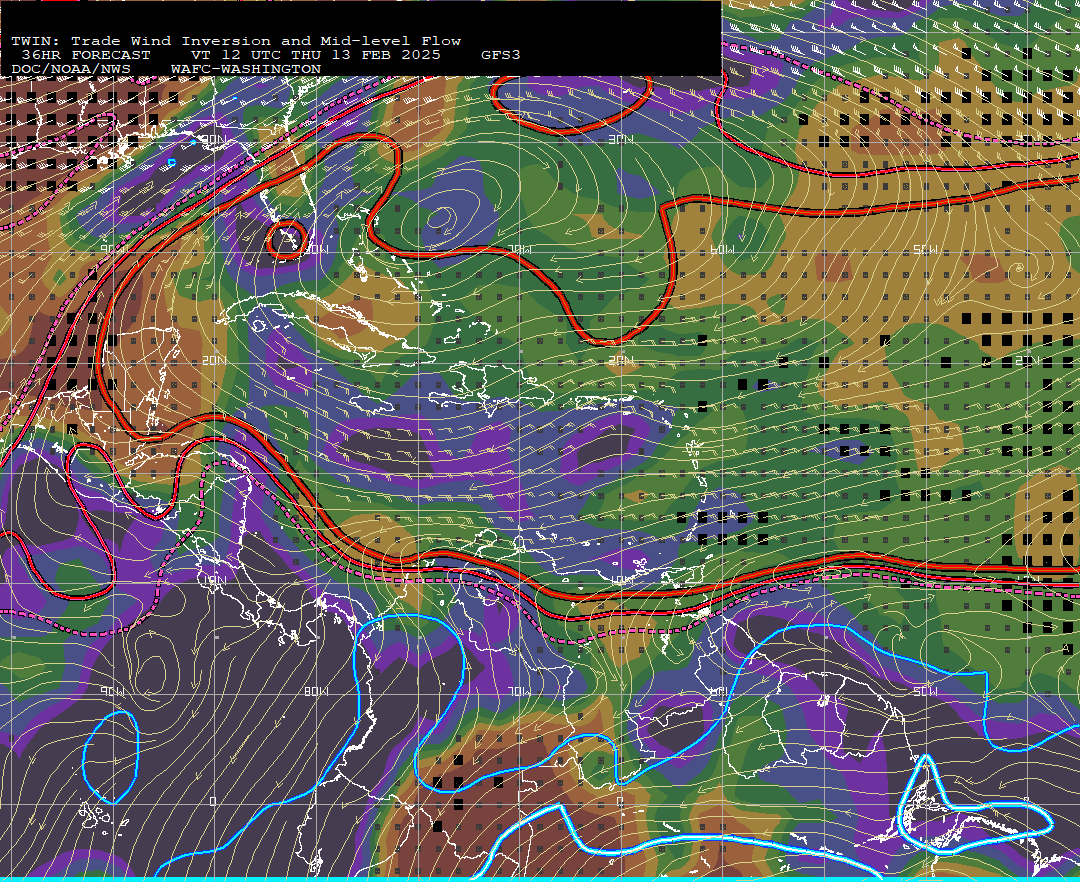Screen dimensions: 1080x882
Task: Click the upper "90W" longitude label
Action: pyautogui.click(x=112, y=249)
